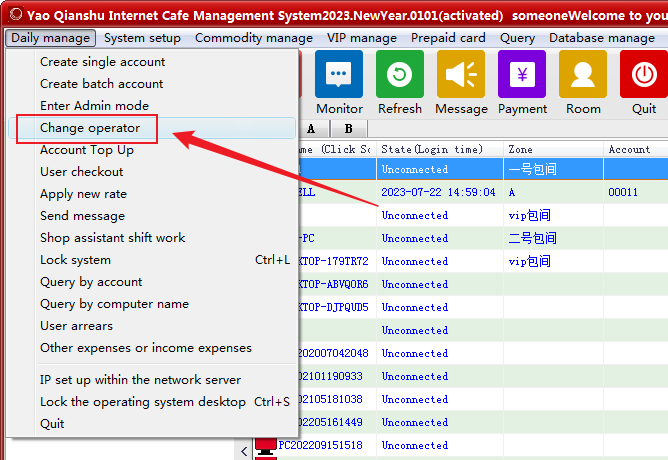Click the Monitor toolbar icon
Screen dimensions: 668x460
click(x=339, y=75)
